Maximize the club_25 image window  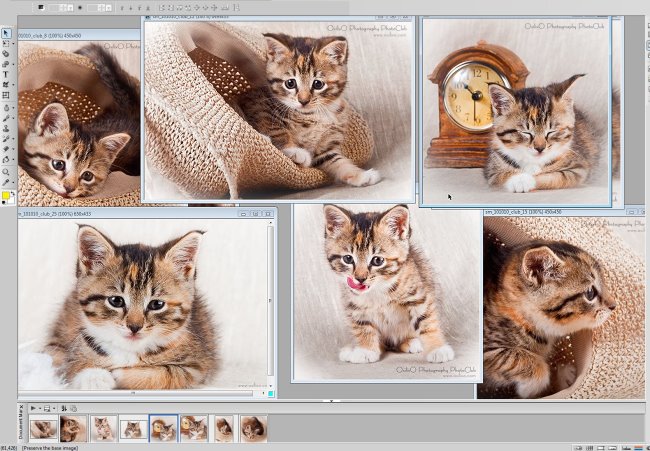click(255, 214)
